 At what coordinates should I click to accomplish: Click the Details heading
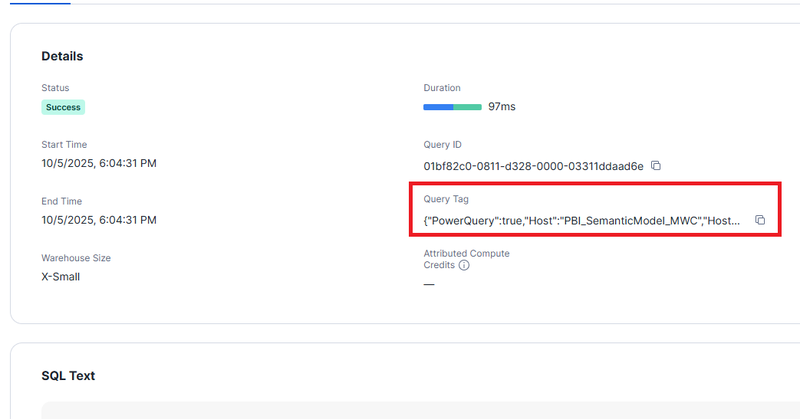pyautogui.click(x=62, y=56)
